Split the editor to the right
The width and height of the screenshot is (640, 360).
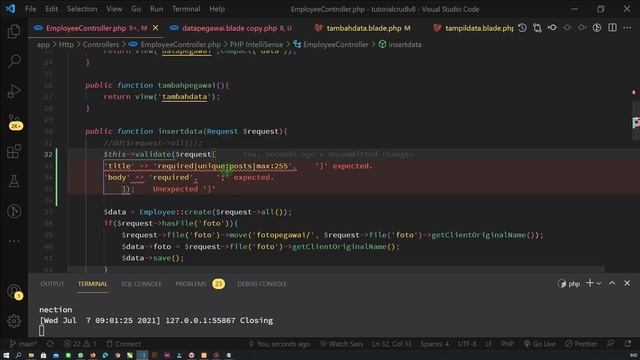point(612,28)
